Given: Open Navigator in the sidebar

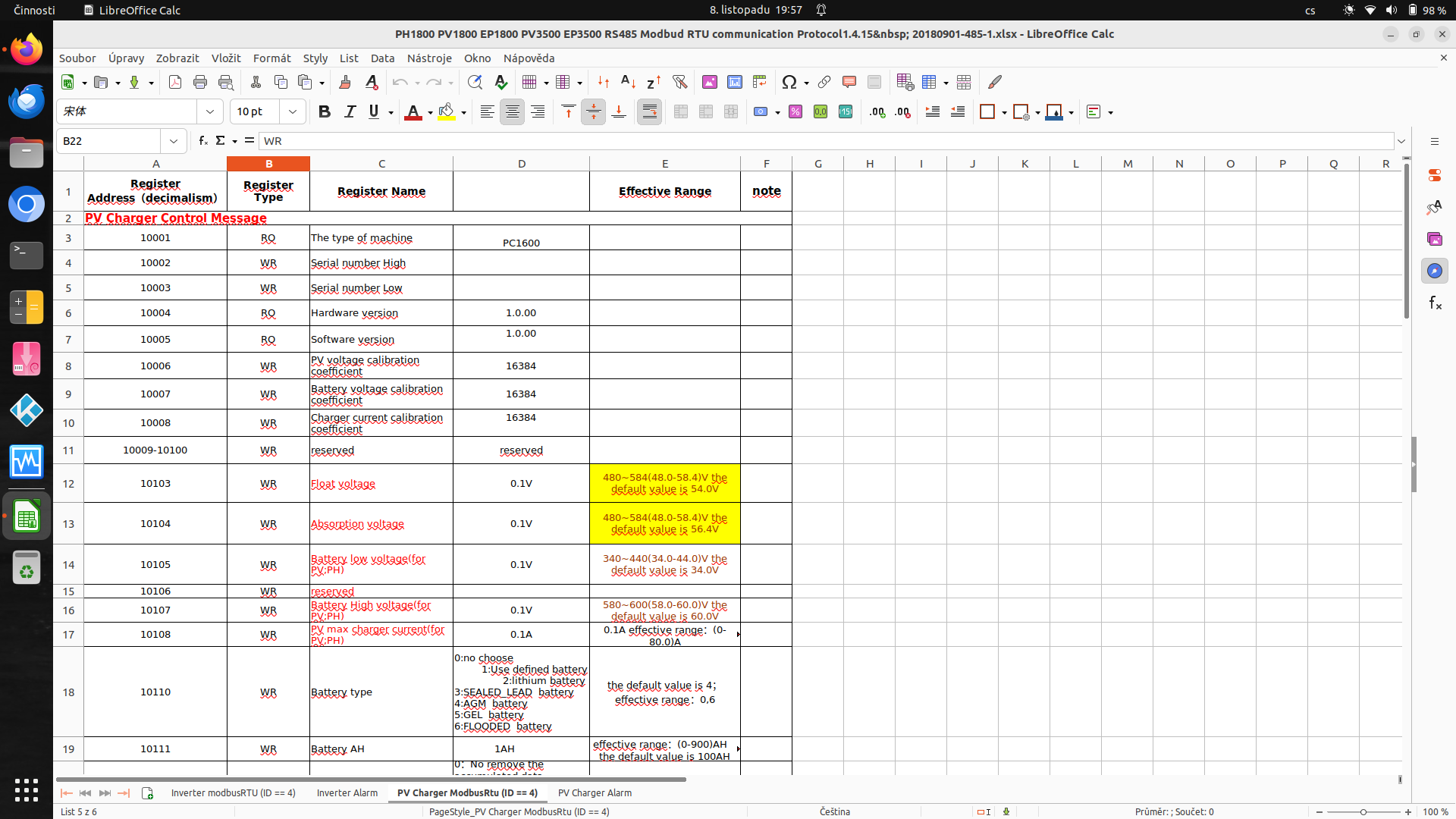Looking at the screenshot, I should point(1434,271).
